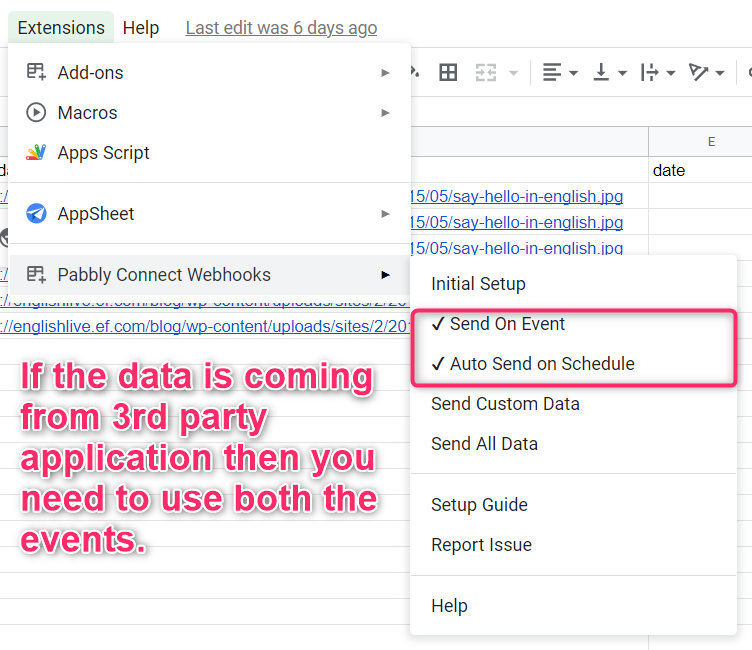Click the AppSheet logo icon
This screenshot has width=752, height=650.
point(36,214)
